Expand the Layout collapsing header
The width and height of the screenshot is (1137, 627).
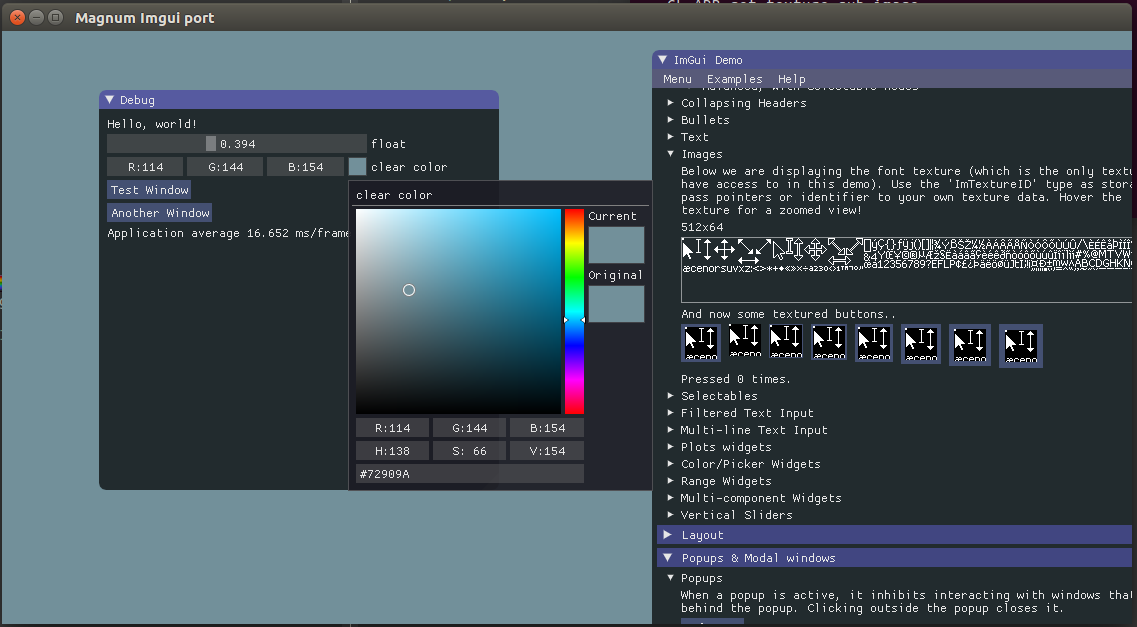coord(895,535)
